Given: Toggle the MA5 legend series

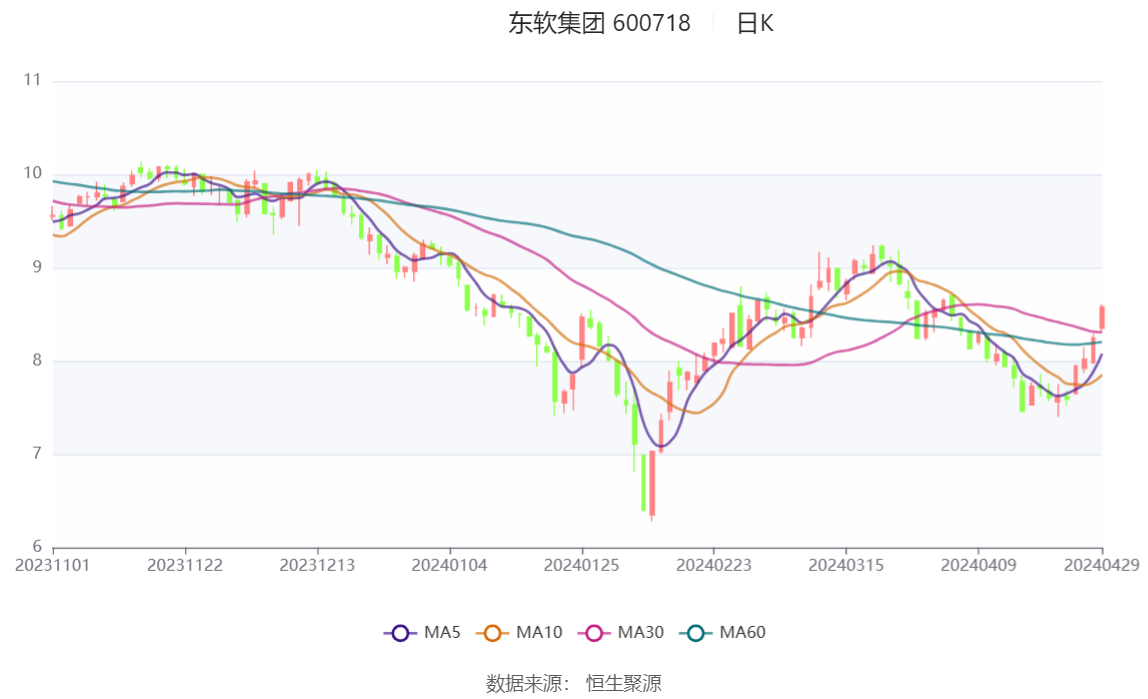Looking at the screenshot, I should (x=422, y=632).
